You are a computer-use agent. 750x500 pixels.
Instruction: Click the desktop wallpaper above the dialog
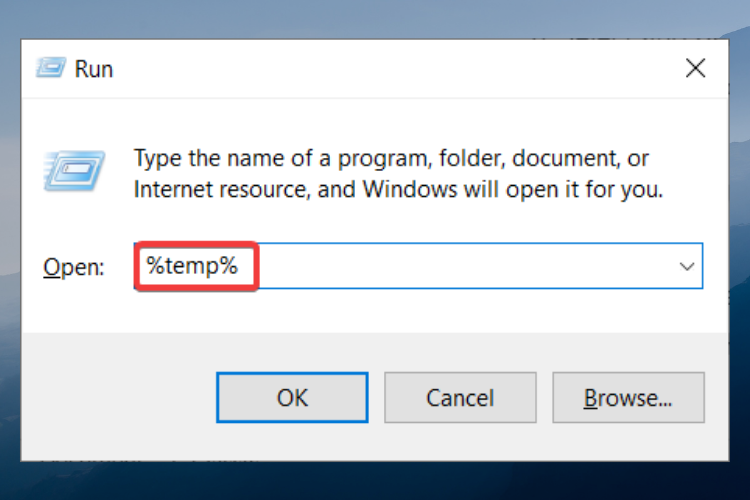375,19
